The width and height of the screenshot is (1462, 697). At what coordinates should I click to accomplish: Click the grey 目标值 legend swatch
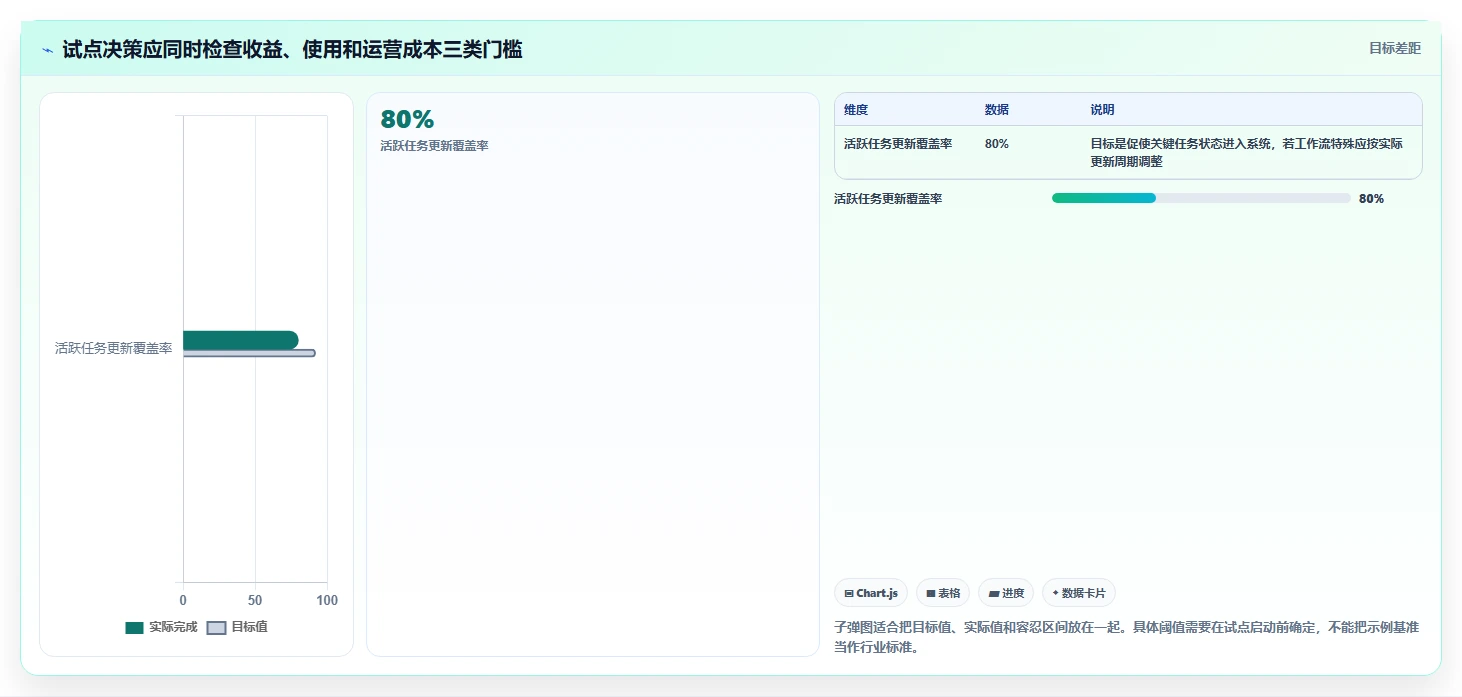[216, 628]
